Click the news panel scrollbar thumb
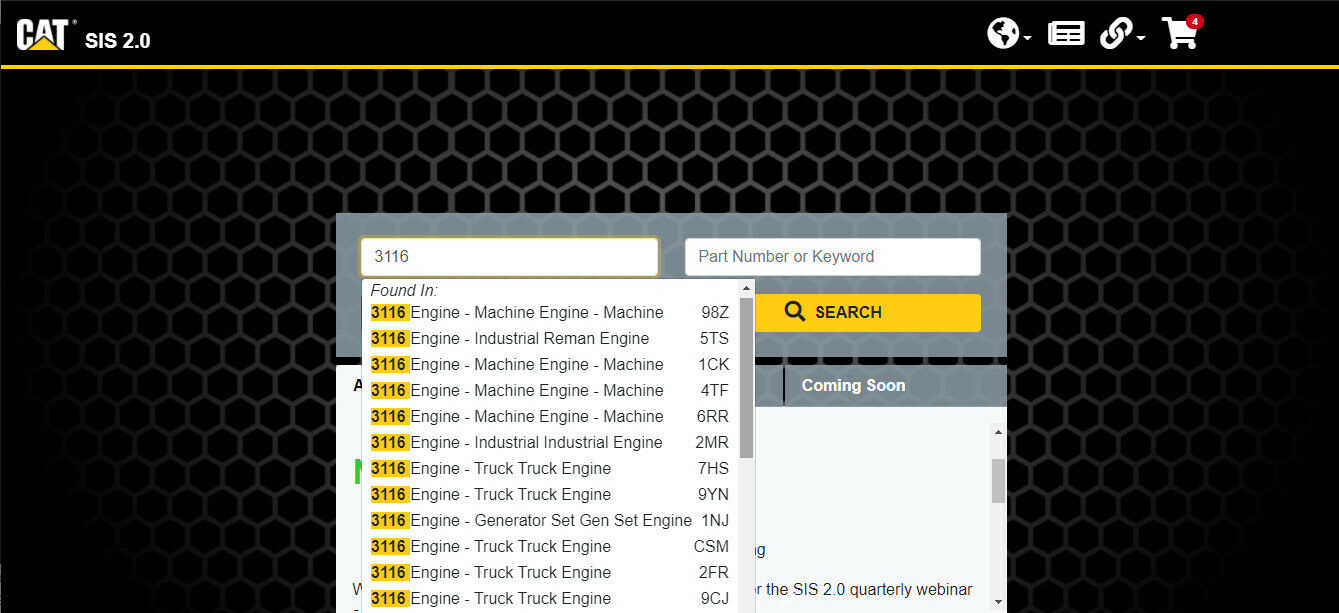The image size is (1339, 613). point(997,480)
